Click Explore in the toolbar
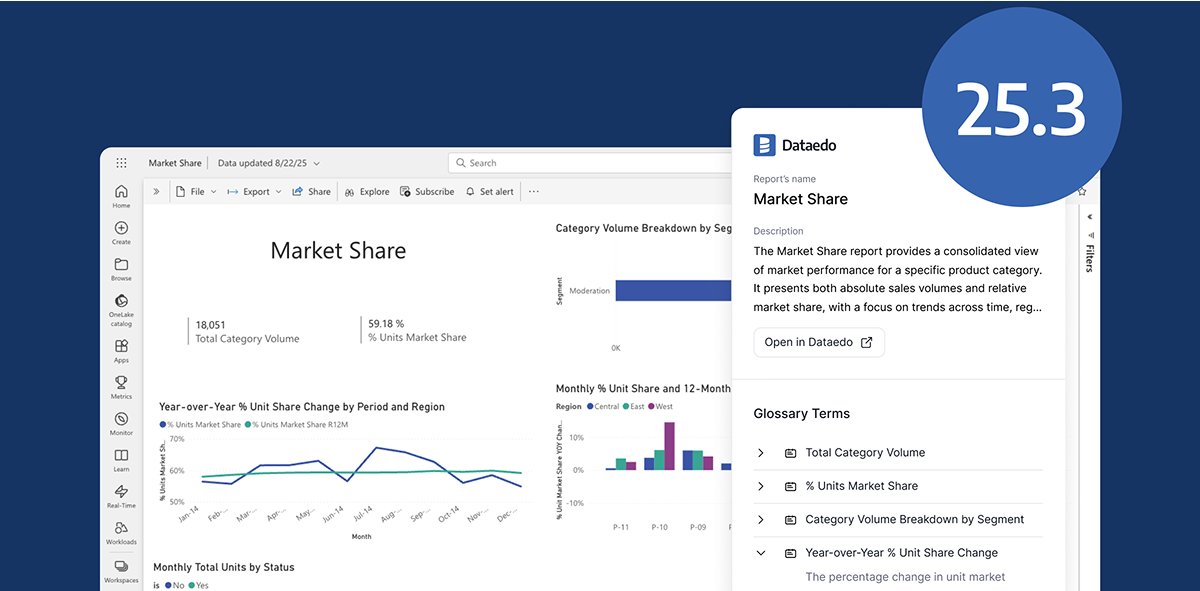The image size is (1200, 591). pos(367,191)
